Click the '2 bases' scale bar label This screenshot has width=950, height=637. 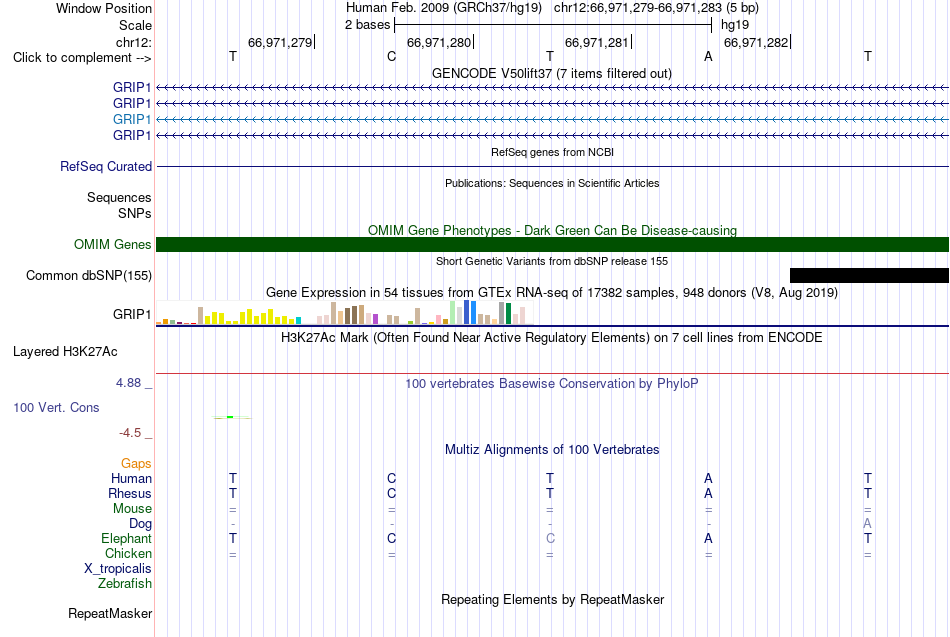(x=368, y=25)
